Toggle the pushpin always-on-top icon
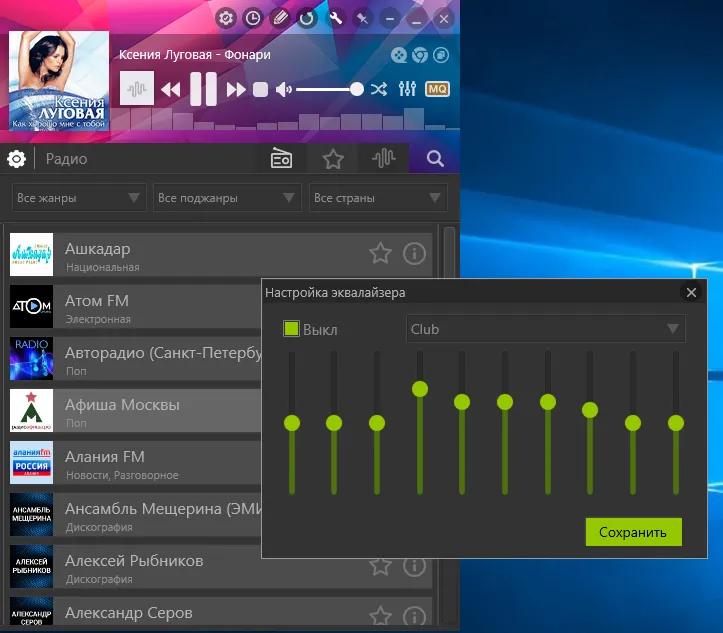723x633 pixels. (362, 18)
